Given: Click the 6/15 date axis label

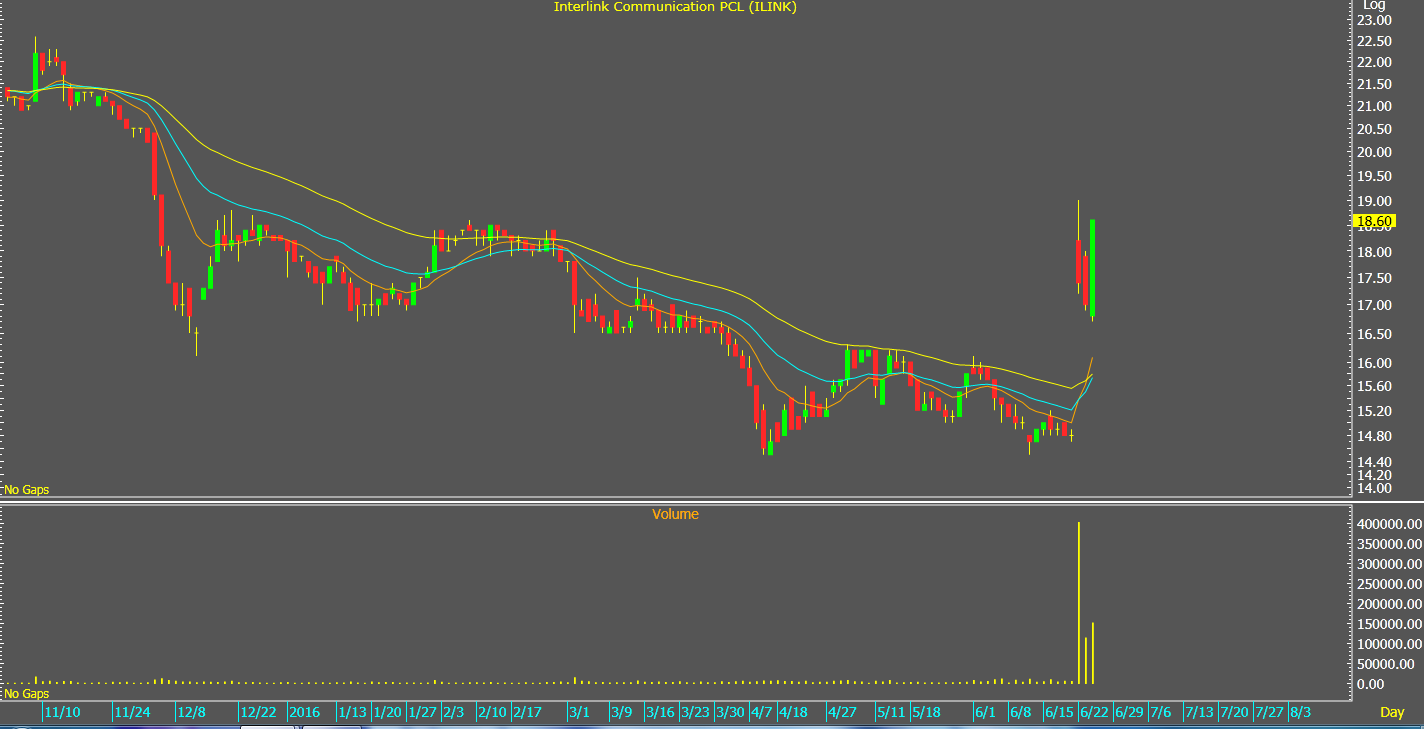Looking at the screenshot, I should click(1059, 713).
